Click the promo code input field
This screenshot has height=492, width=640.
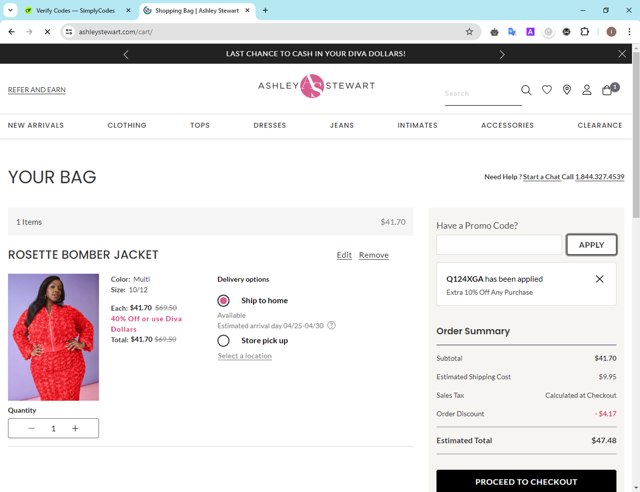499,245
